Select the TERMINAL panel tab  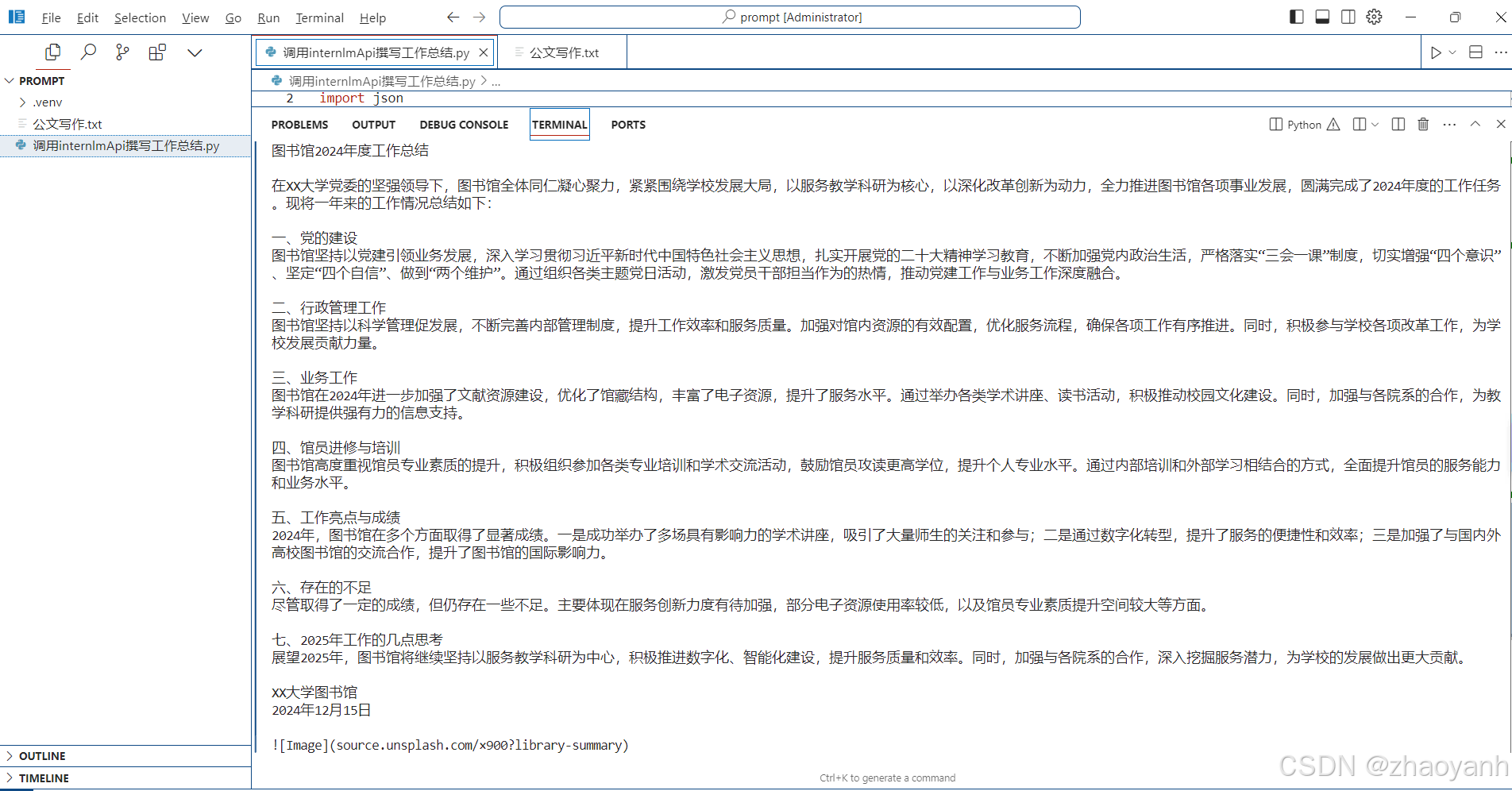[x=560, y=125]
